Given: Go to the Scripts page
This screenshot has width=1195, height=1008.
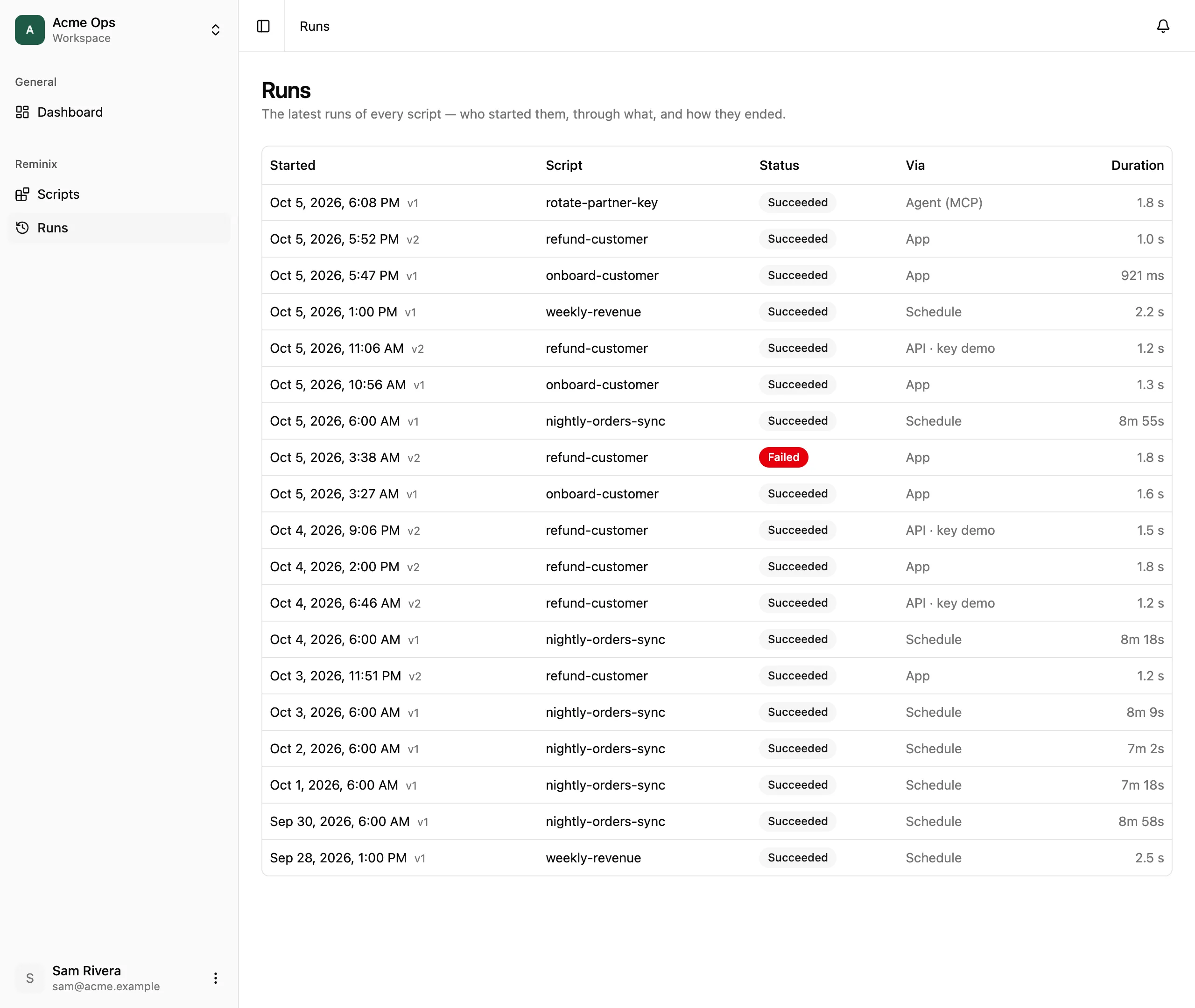Looking at the screenshot, I should 119,194.
